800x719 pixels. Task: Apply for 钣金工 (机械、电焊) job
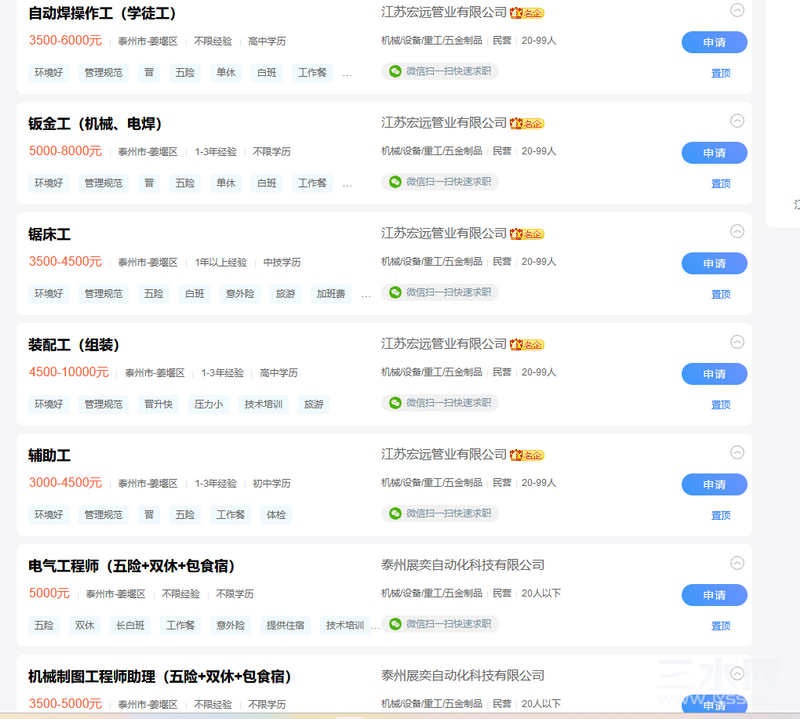(x=714, y=153)
